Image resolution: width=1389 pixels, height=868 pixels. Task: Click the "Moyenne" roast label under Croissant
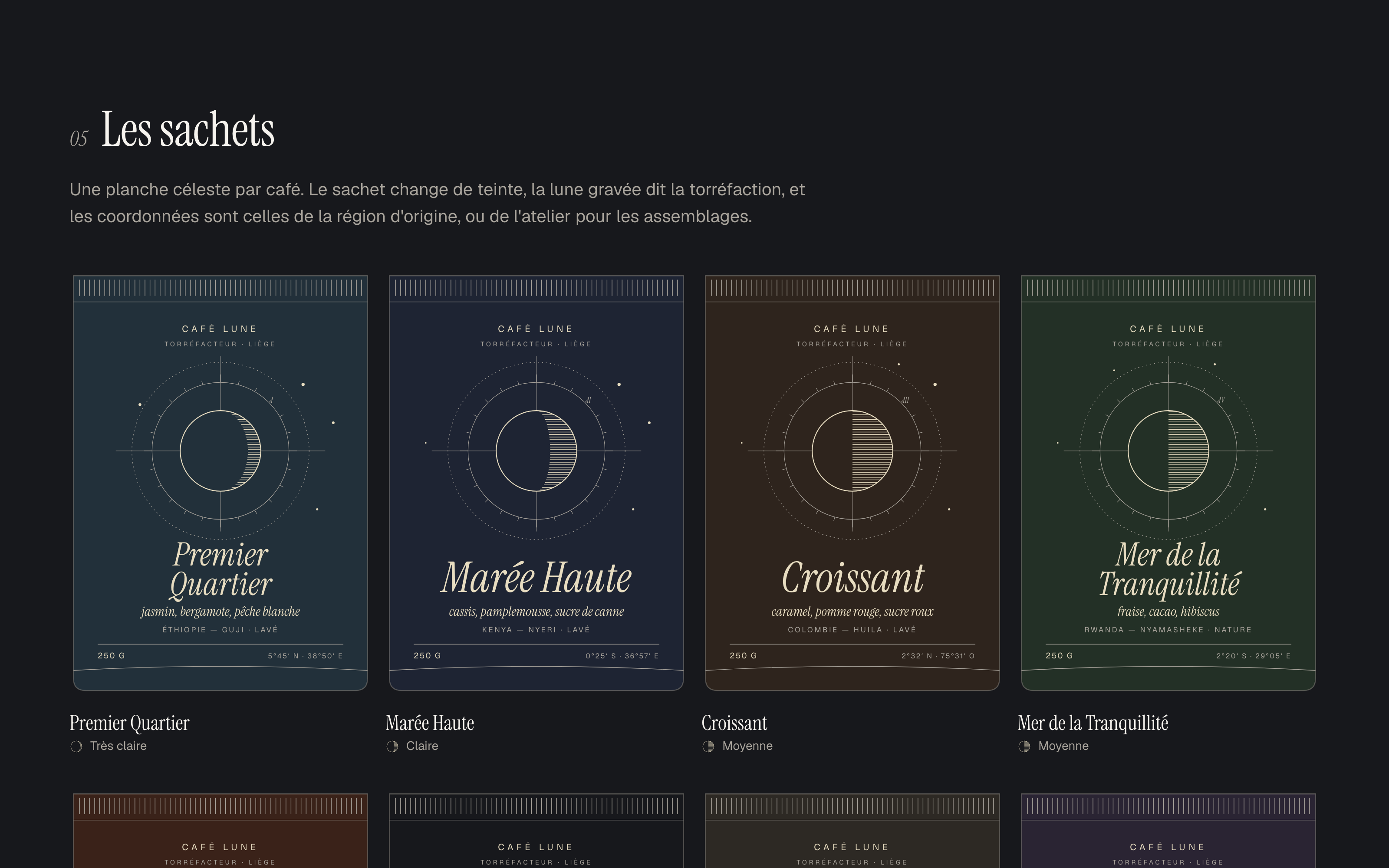(747, 746)
